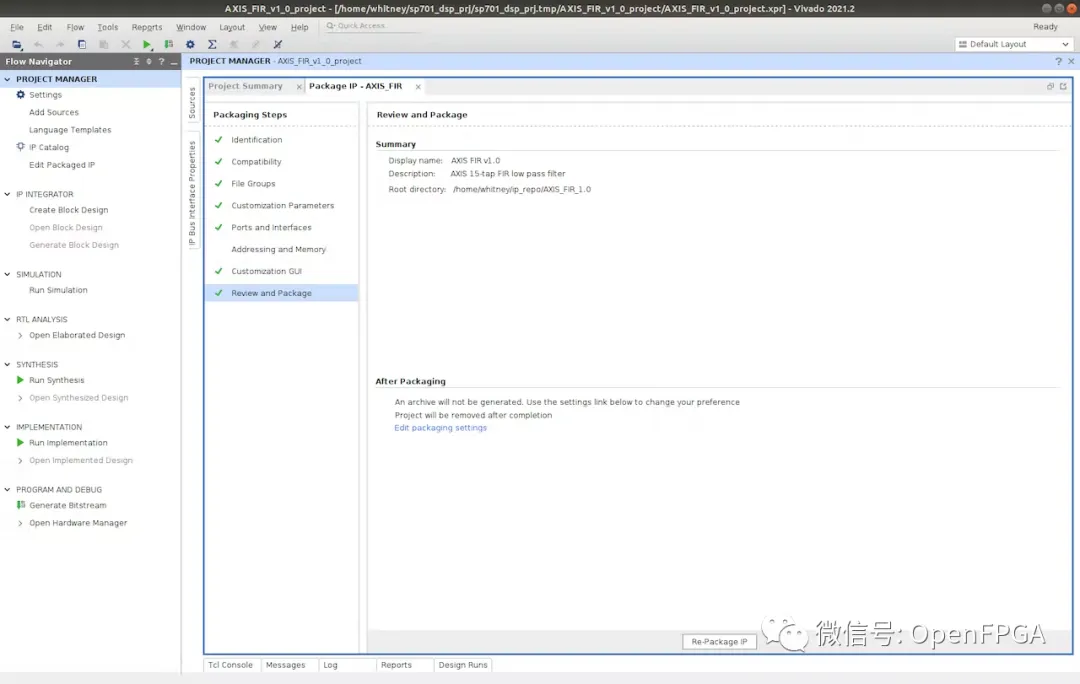Collapse the SYNTHESIS section
This screenshot has height=684, width=1080.
(x=8, y=364)
